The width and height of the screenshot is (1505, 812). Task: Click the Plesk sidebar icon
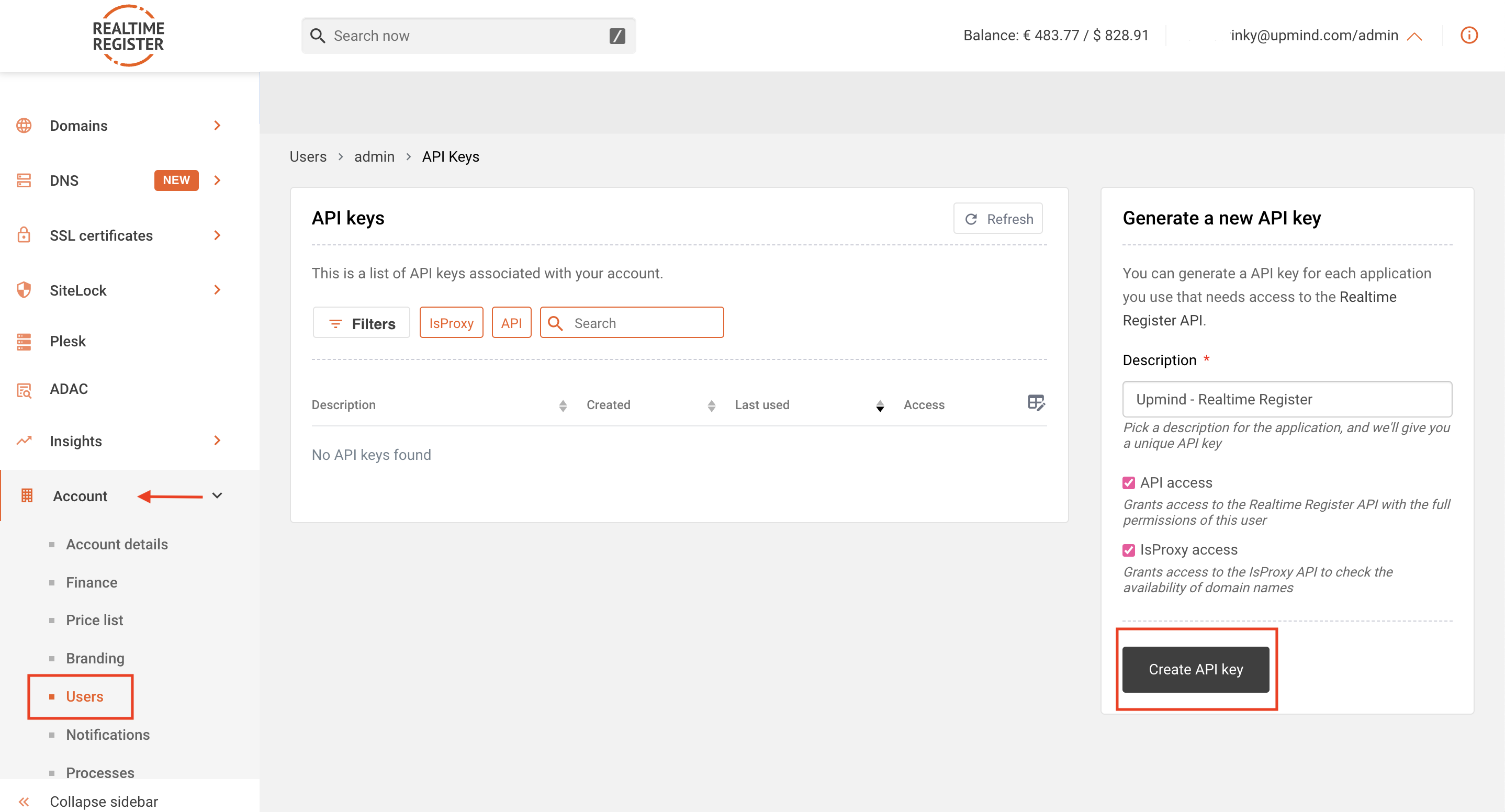(x=24, y=340)
